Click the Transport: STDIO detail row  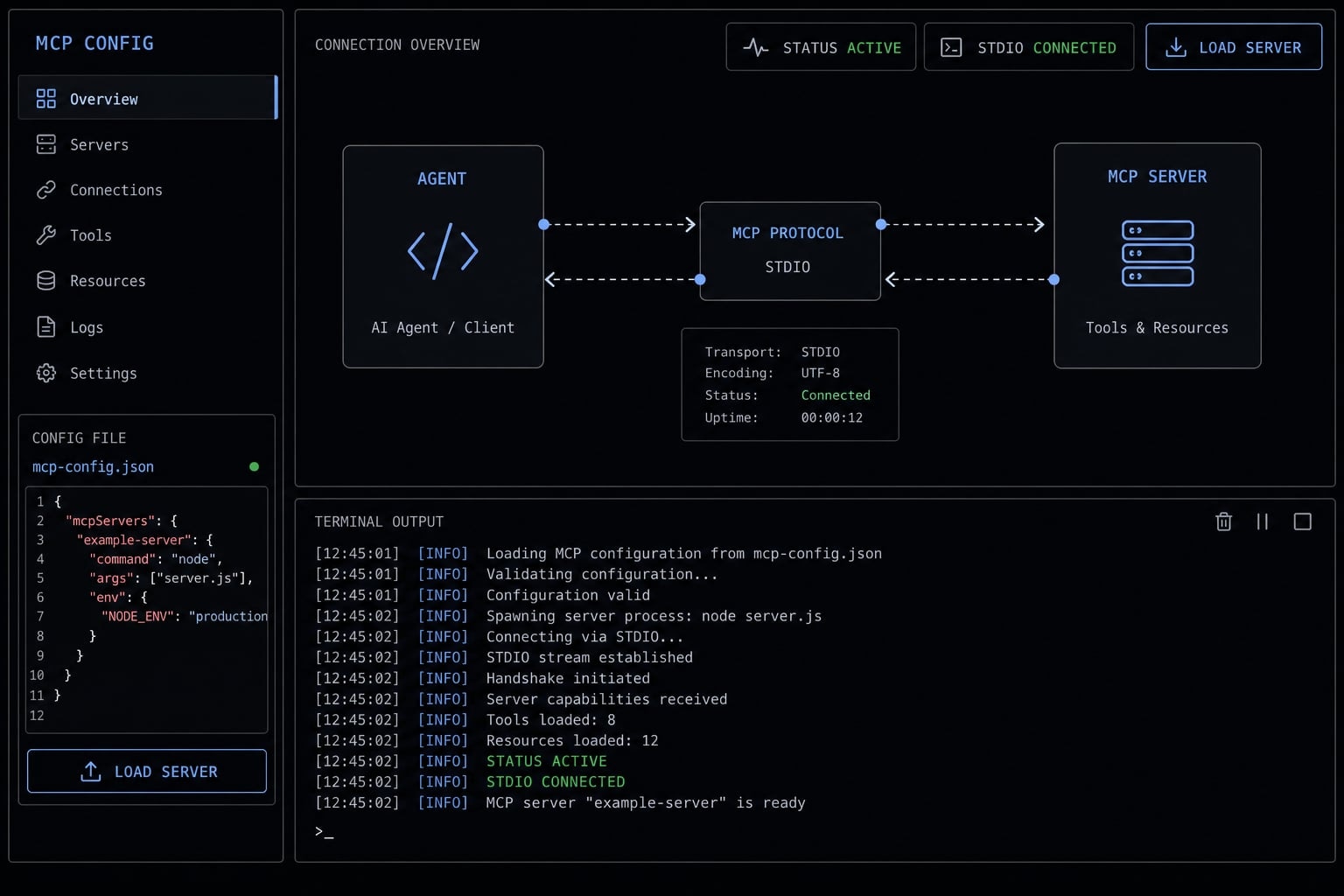point(773,352)
